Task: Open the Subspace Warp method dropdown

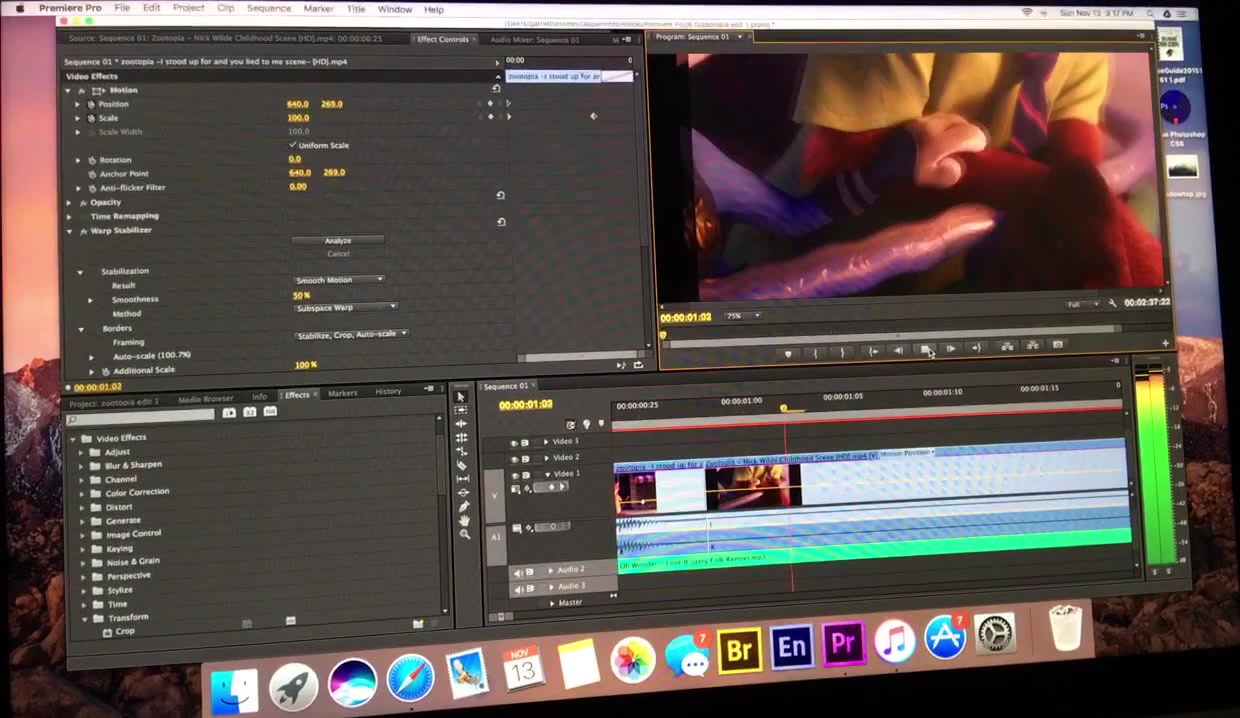Action: tap(345, 307)
